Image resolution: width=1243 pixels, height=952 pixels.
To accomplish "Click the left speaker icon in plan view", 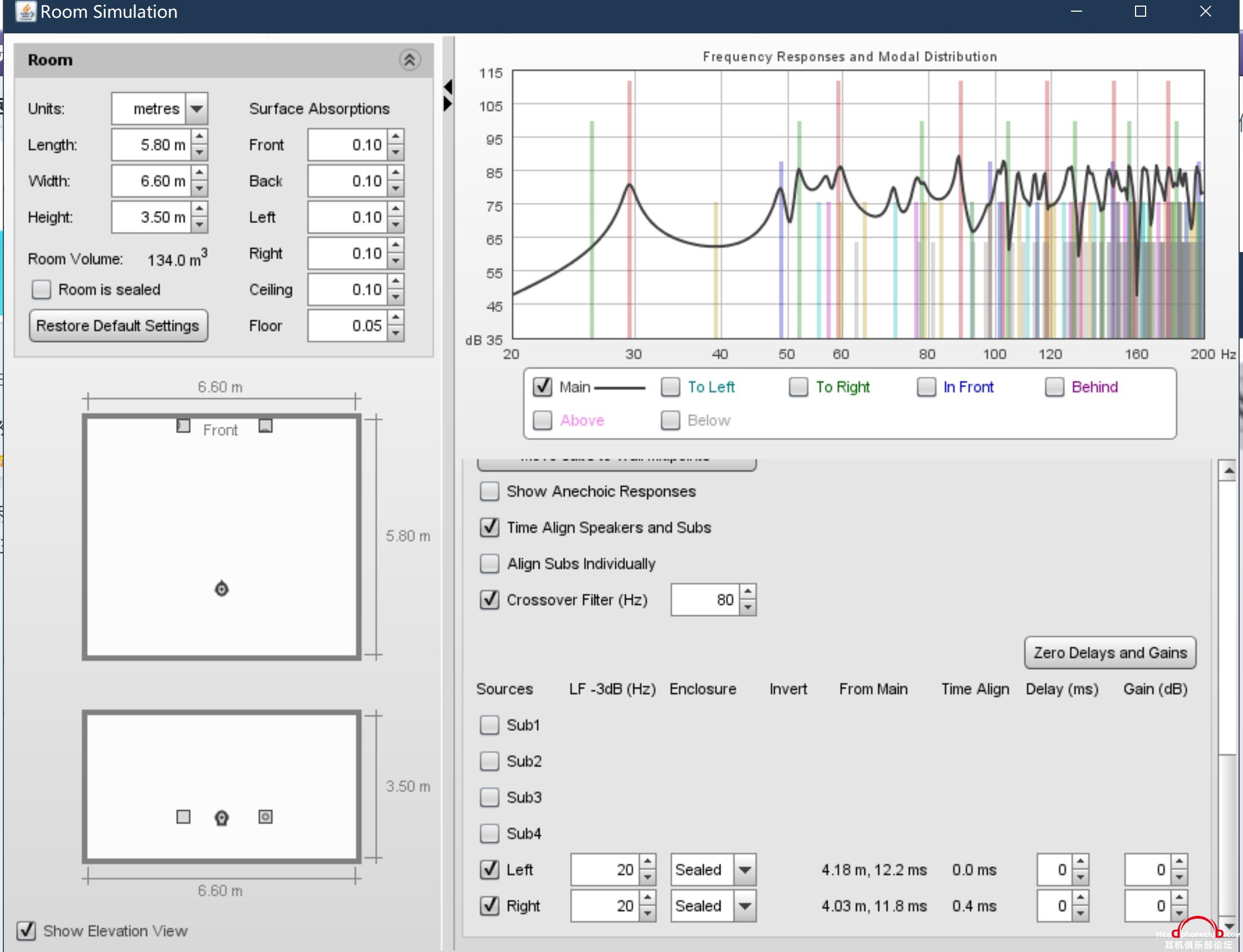I will 183,426.
